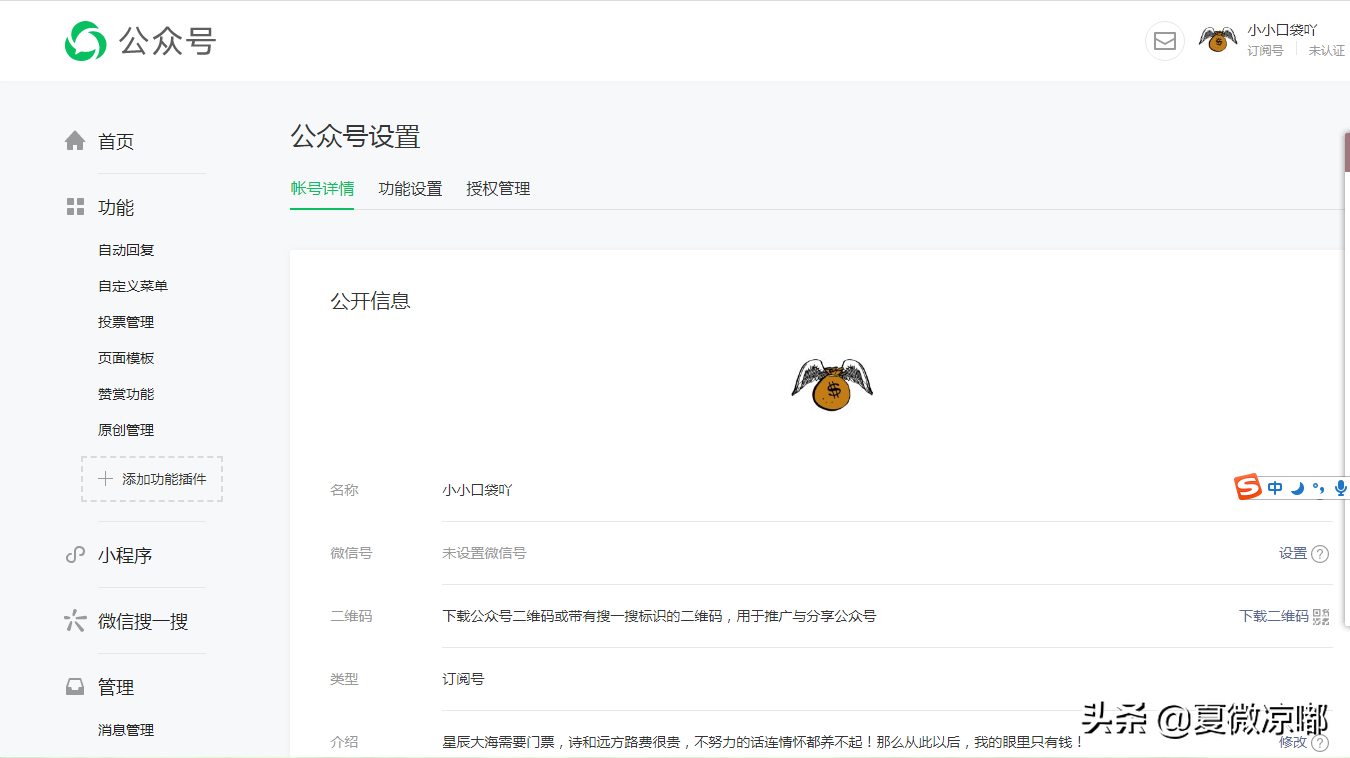Toggle the moon icon in the Sogou bar
1350x758 pixels.
pos(1297,488)
